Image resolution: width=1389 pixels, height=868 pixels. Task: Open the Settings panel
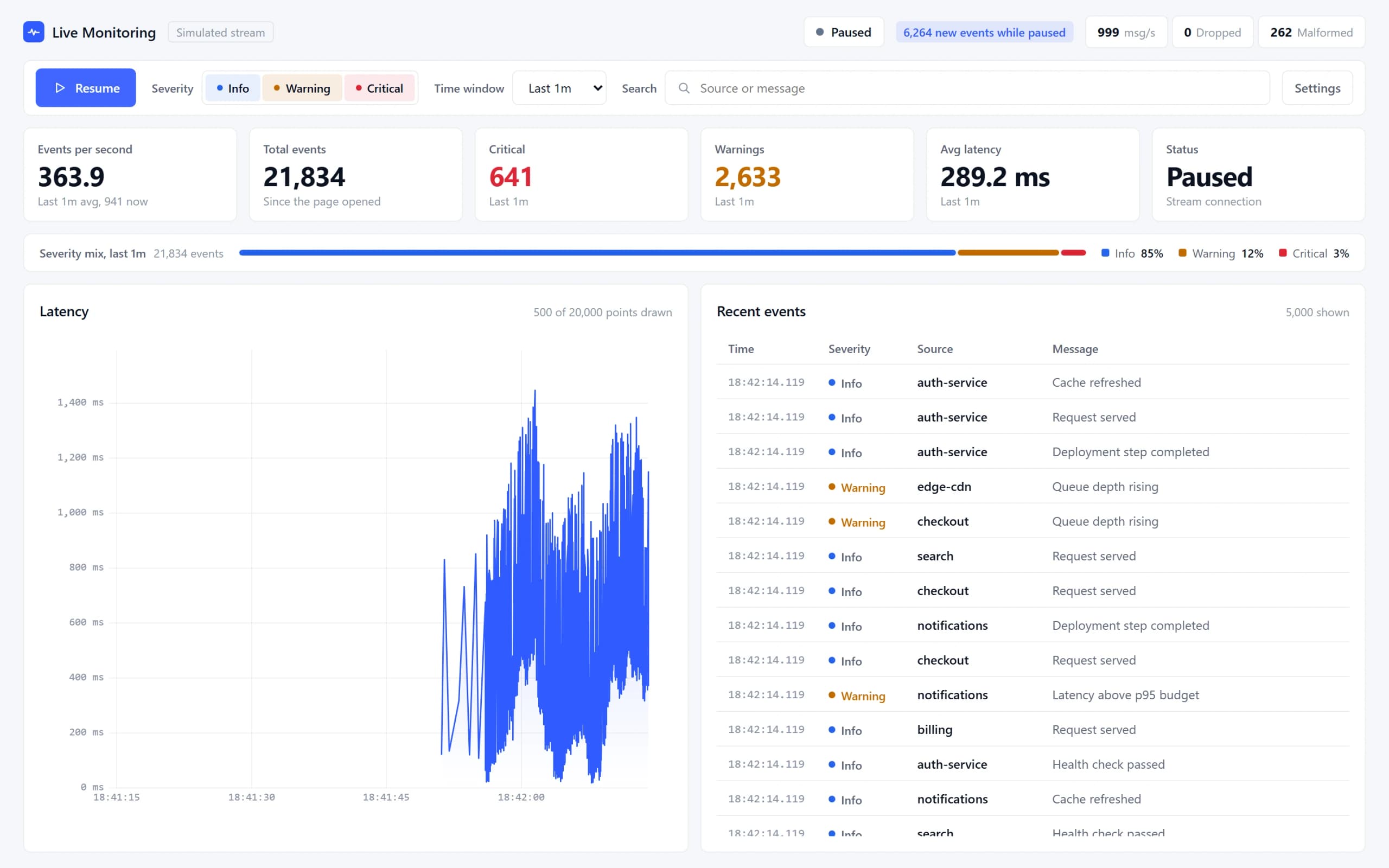click(x=1317, y=88)
